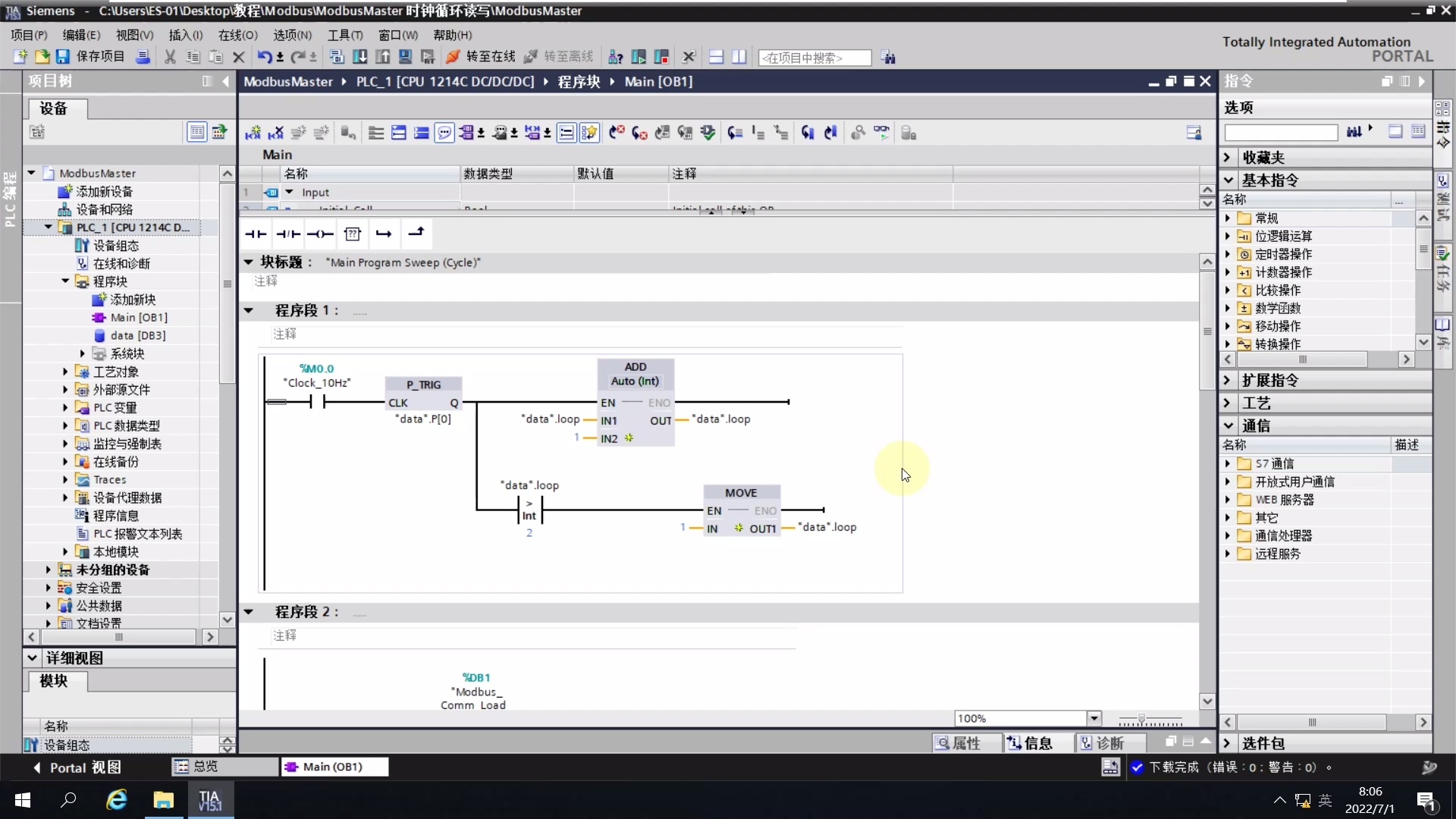
Task: Start the download to device action
Action: [x=360, y=57]
